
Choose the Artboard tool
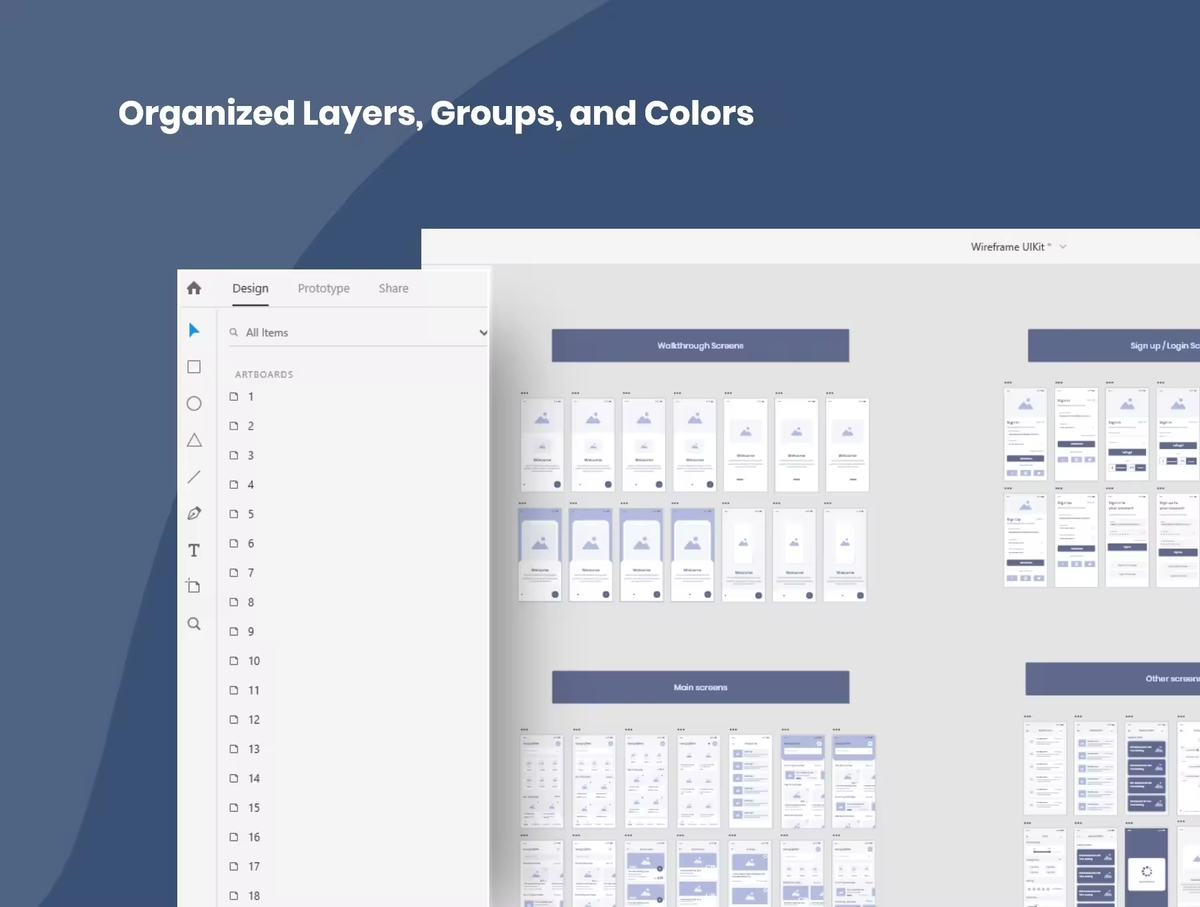(x=194, y=586)
